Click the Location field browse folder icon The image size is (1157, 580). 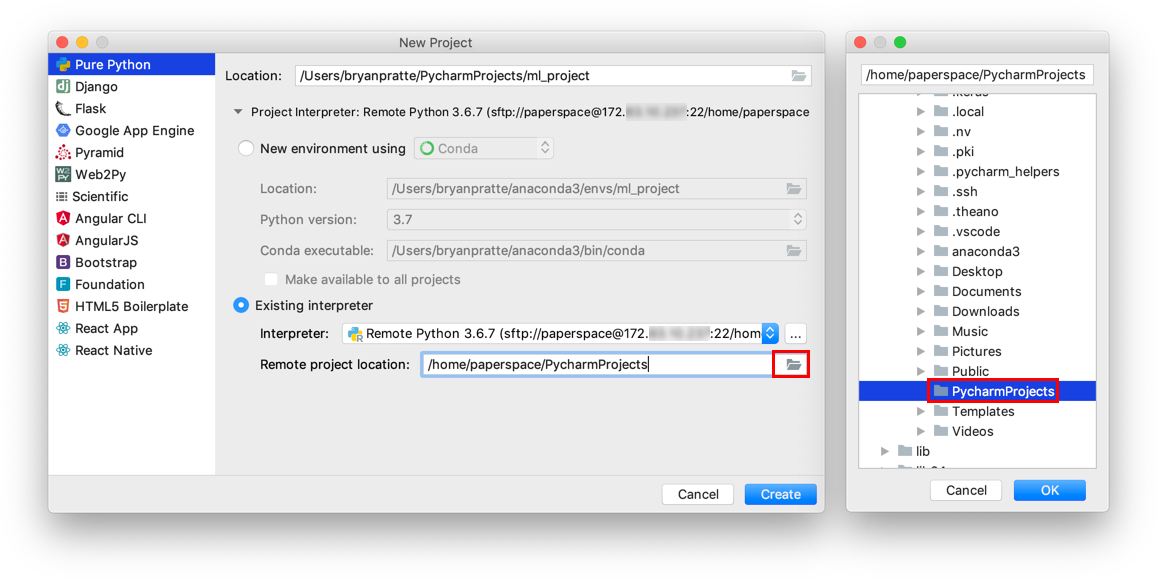click(x=798, y=76)
